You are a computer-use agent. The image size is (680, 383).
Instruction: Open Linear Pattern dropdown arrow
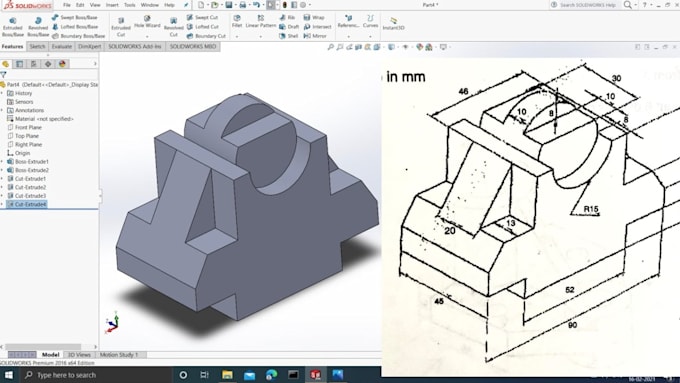click(261, 36)
